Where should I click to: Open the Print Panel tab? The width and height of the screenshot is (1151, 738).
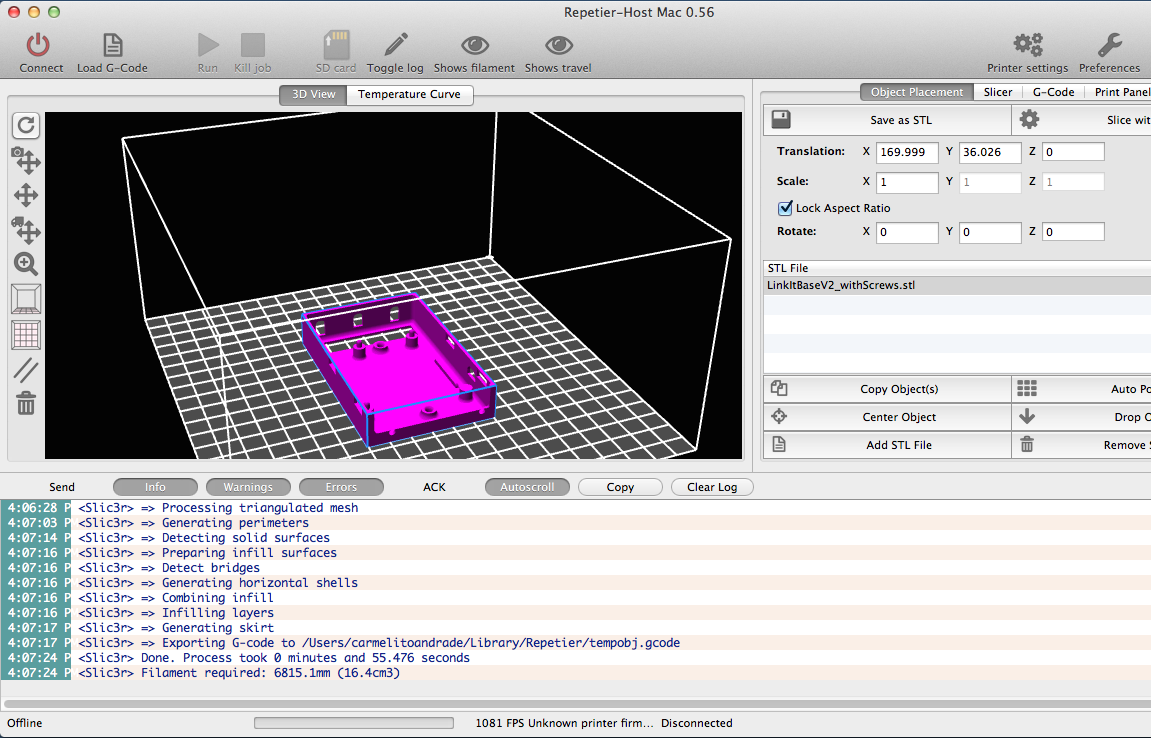pos(1118,92)
